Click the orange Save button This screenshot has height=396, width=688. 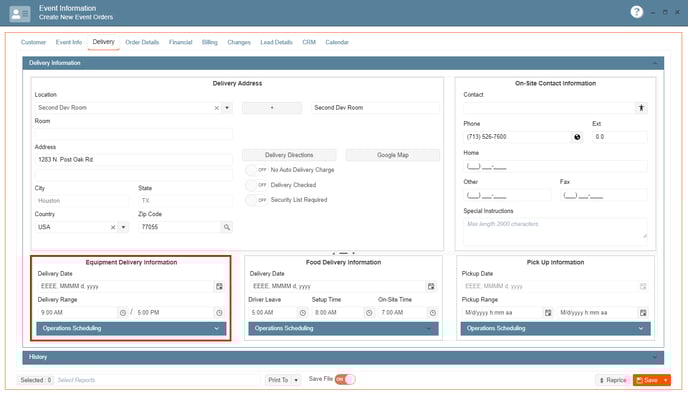[x=647, y=380]
